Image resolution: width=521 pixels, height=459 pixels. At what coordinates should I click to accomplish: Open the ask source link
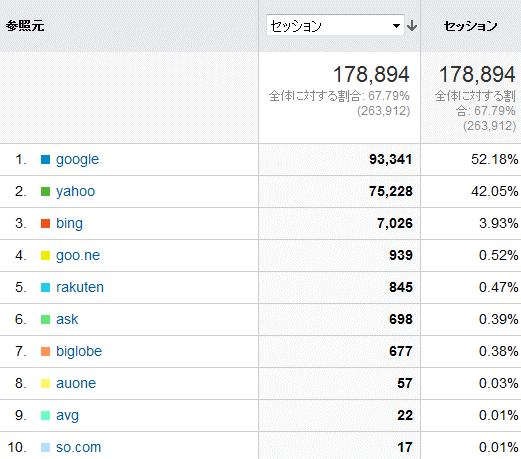pyautogui.click(x=67, y=319)
